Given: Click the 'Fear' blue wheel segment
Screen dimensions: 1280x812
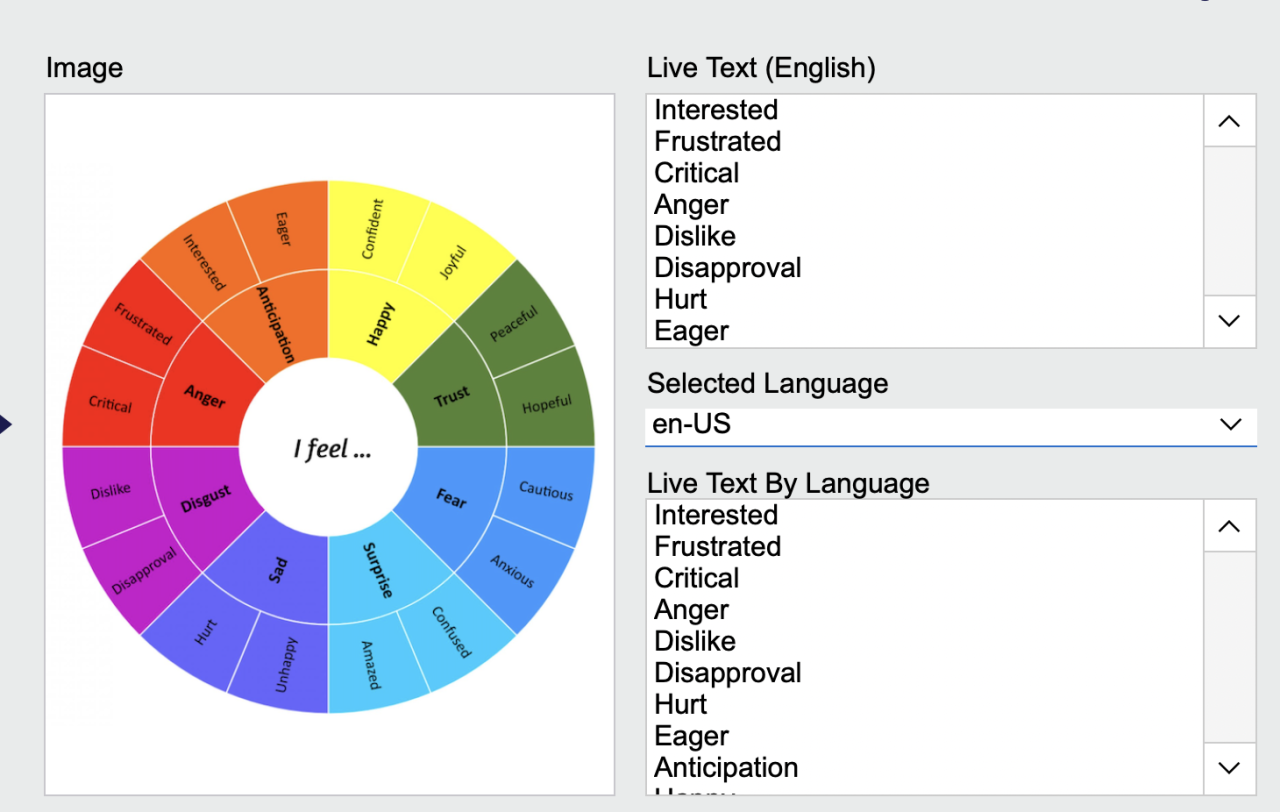Looking at the screenshot, I should point(451,500).
